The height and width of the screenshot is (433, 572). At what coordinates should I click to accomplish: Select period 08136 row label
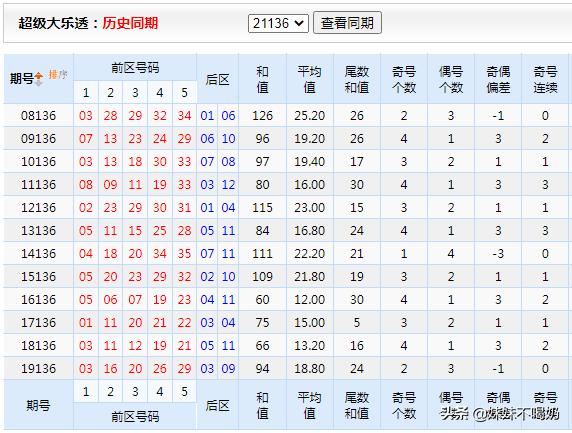[x=38, y=116]
